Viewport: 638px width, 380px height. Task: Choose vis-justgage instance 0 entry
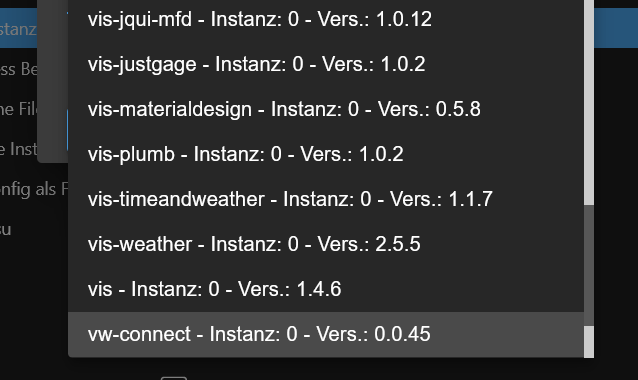326,64
